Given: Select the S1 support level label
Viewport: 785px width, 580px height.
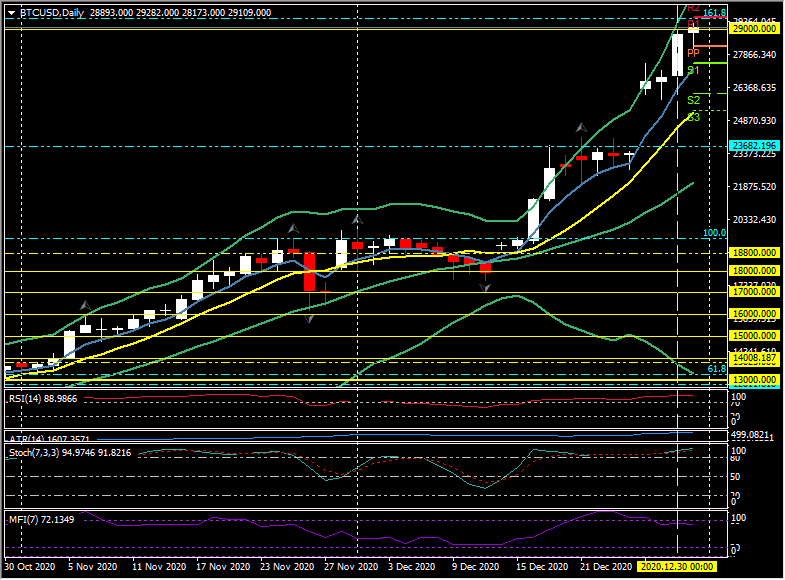Looking at the screenshot, I should 693,71.
